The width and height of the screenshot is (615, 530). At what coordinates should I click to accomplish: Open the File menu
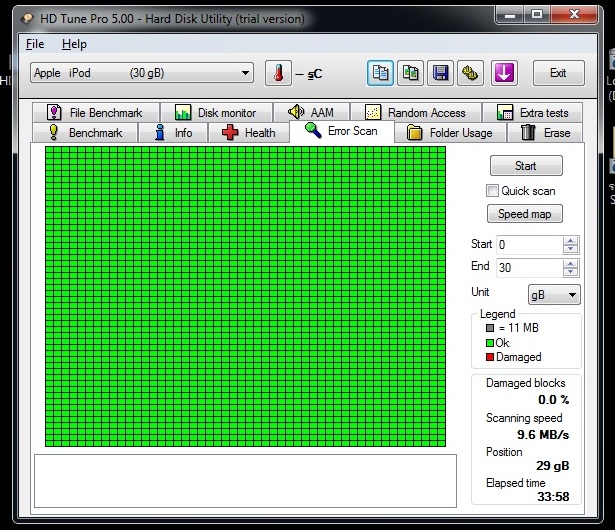coord(35,44)
